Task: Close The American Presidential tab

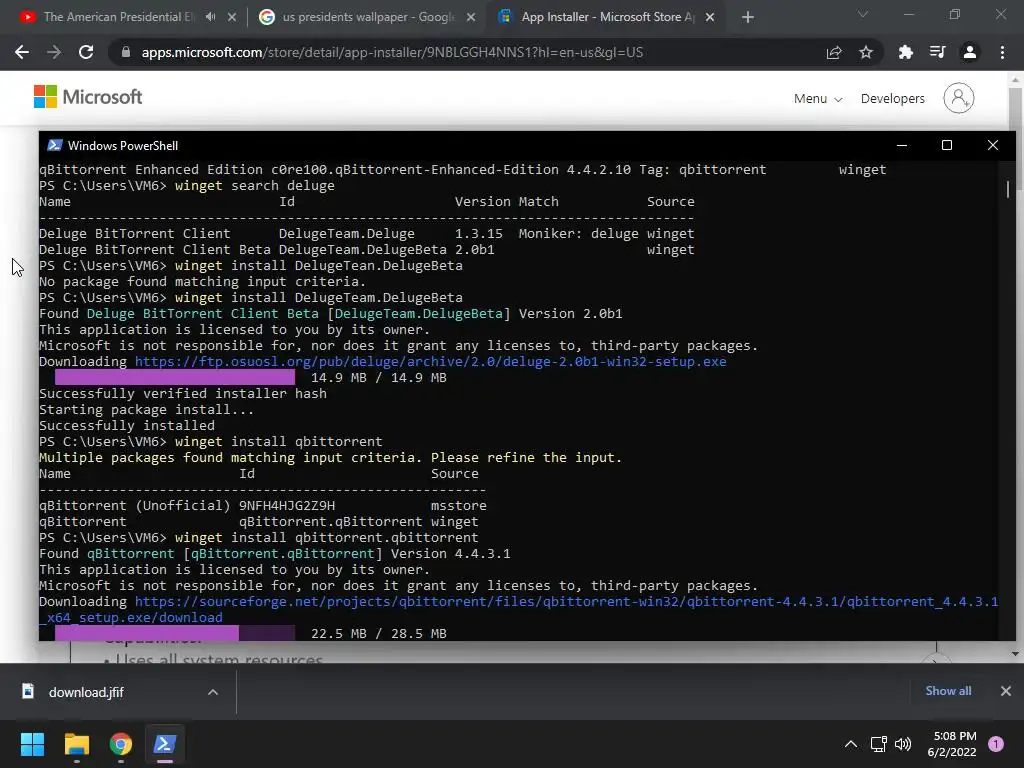Action: (232, 17)
